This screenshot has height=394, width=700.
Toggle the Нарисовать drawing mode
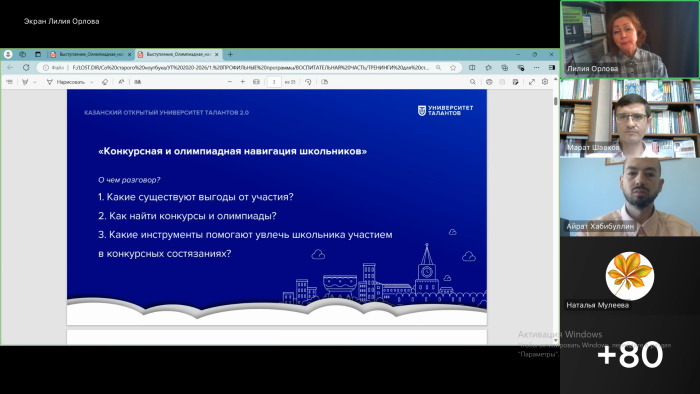(66, 82)
